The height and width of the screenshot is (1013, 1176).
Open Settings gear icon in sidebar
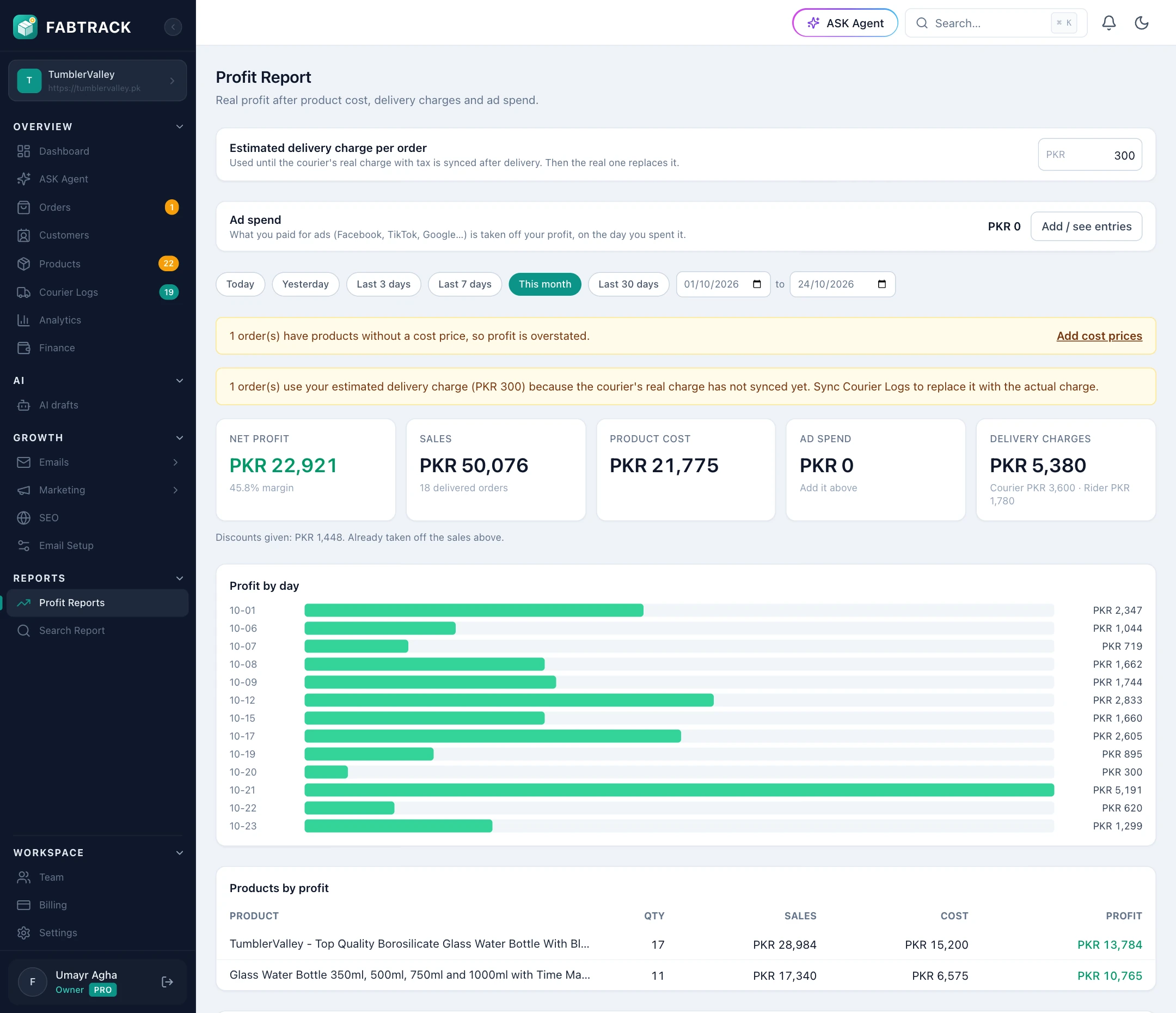(23, 932)
